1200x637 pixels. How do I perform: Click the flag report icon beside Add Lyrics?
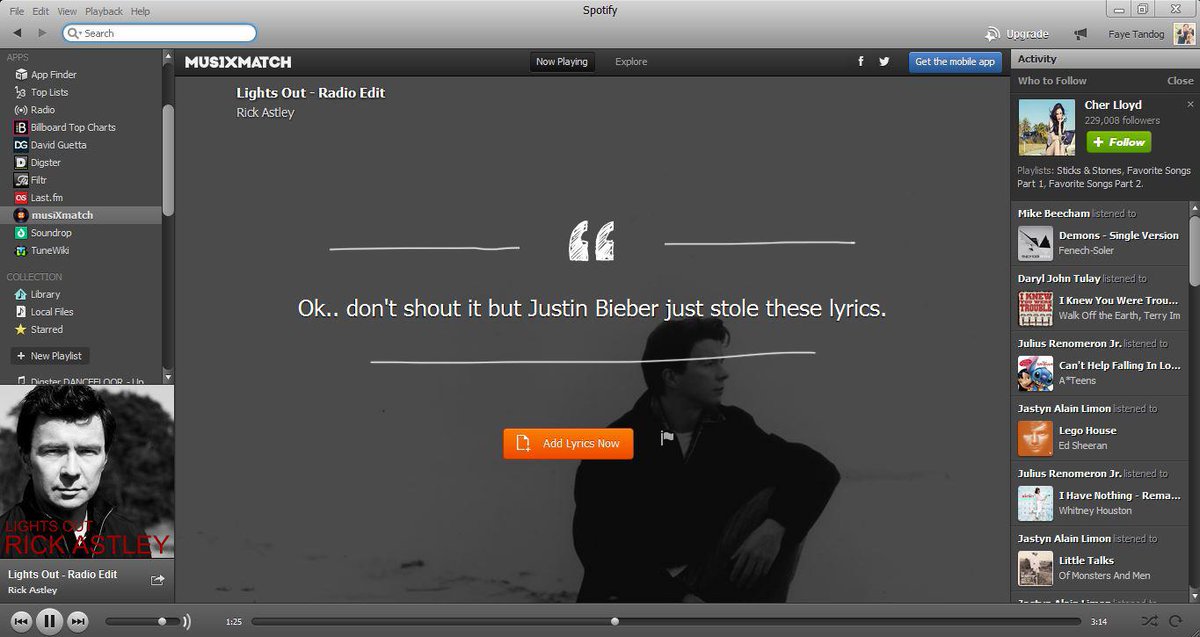667,438
